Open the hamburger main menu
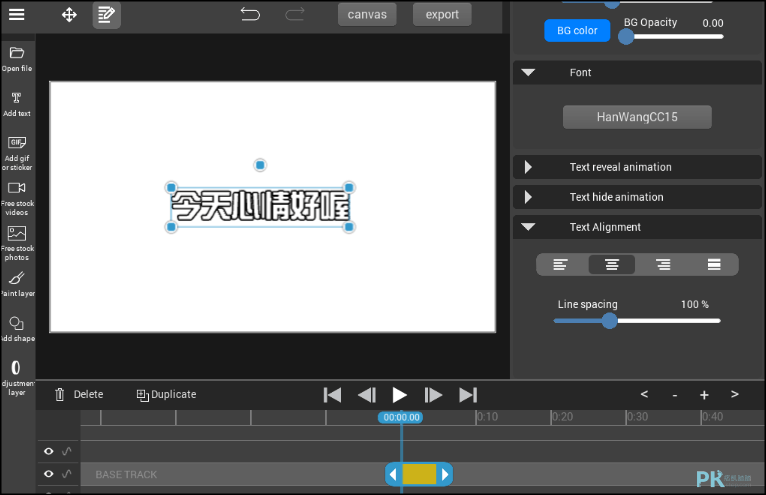Viewport: 766px width, 495px height. (16, 15)
